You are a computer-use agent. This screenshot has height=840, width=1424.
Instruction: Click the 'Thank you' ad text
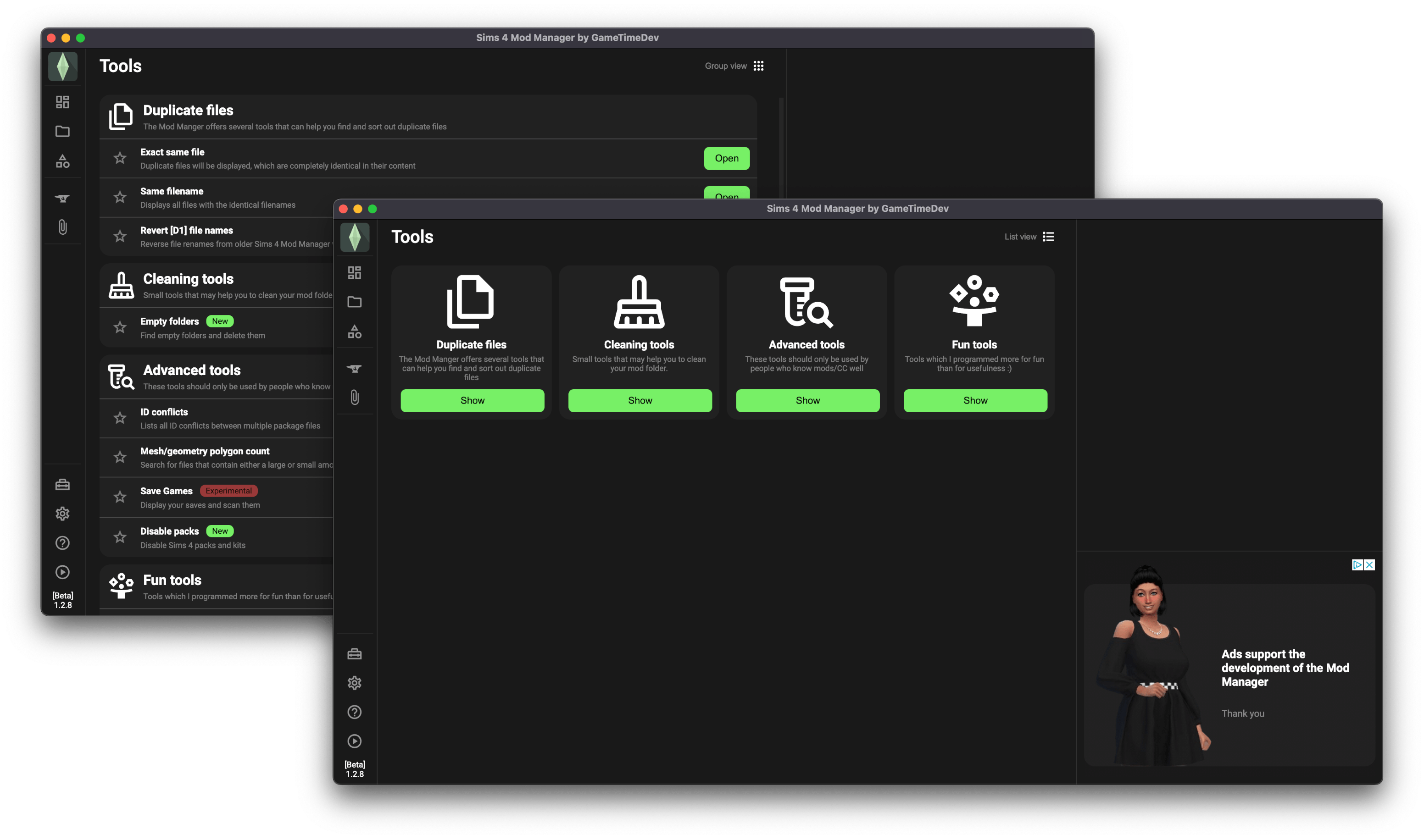1242,713
